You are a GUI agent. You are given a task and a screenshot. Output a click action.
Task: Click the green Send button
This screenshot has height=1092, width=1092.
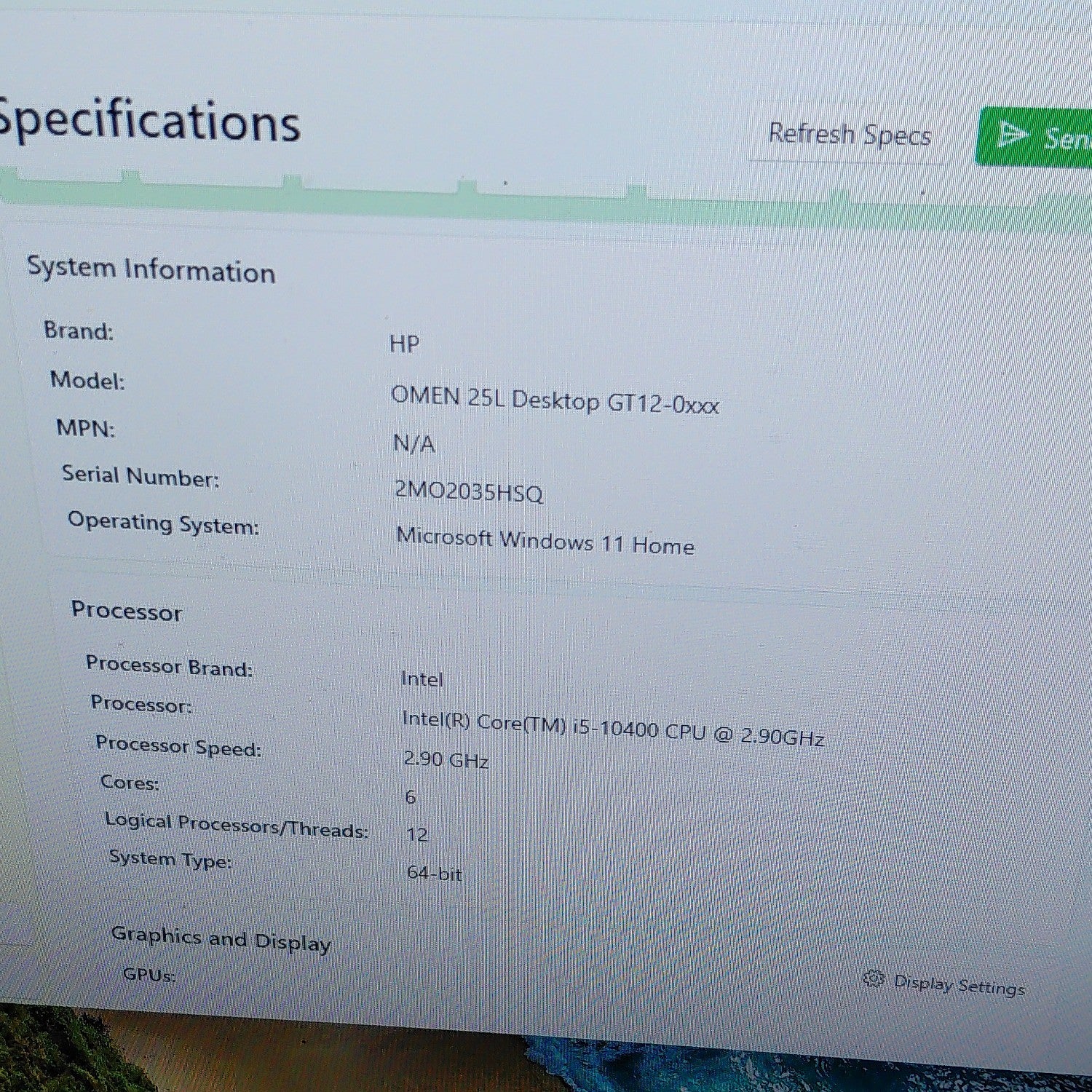point(1034,136)
